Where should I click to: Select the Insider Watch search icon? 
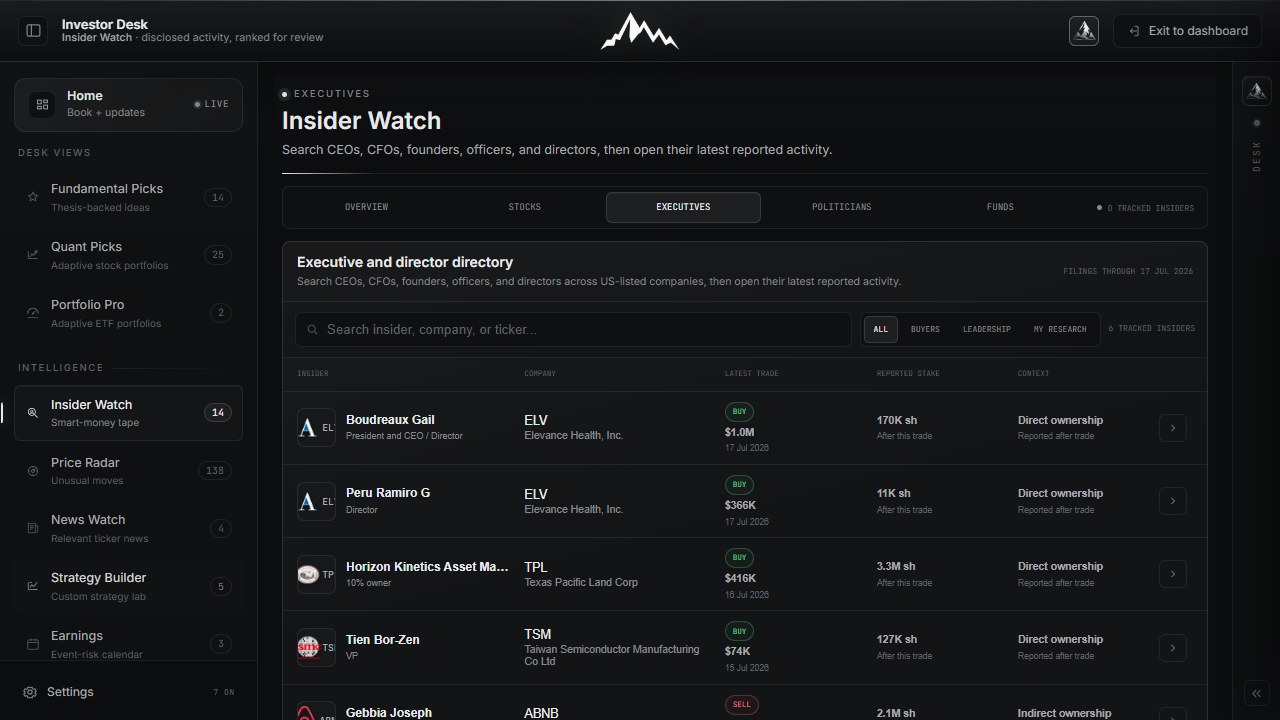pyautogui.click(x=33, y=413)
